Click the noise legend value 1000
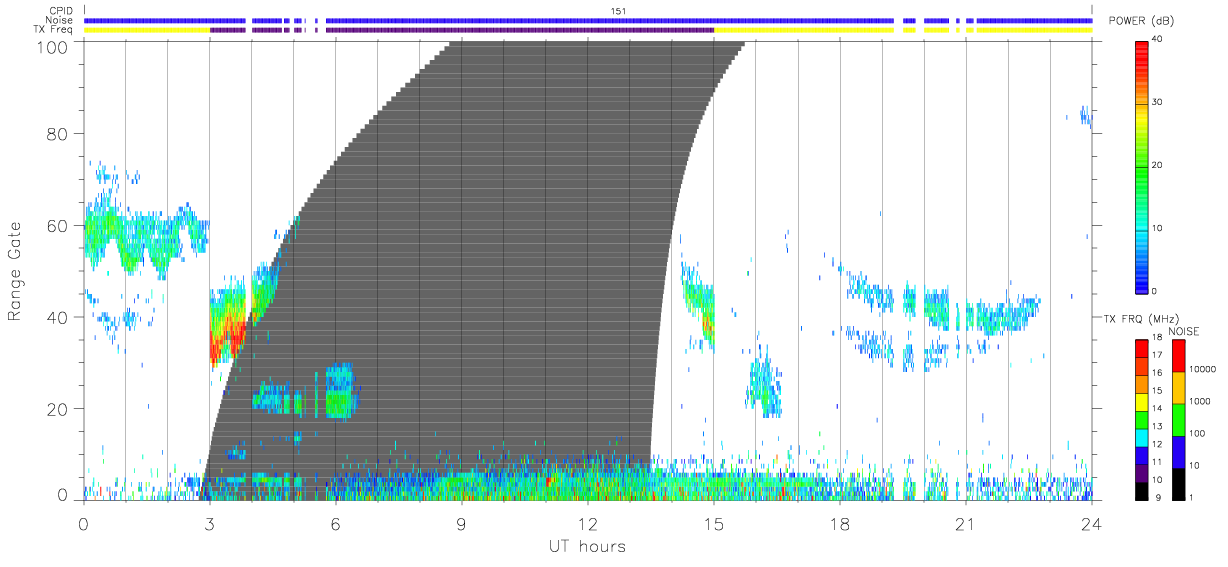This screenshot has width=1228, height=567. (x=1199, y=401)
